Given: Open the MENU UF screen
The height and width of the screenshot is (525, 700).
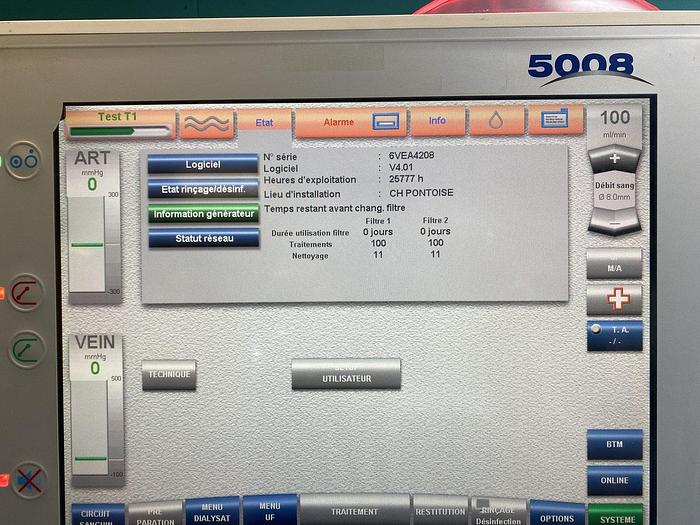Looking at the screenshot, I should pyautogui.click(x=270, y=510).
